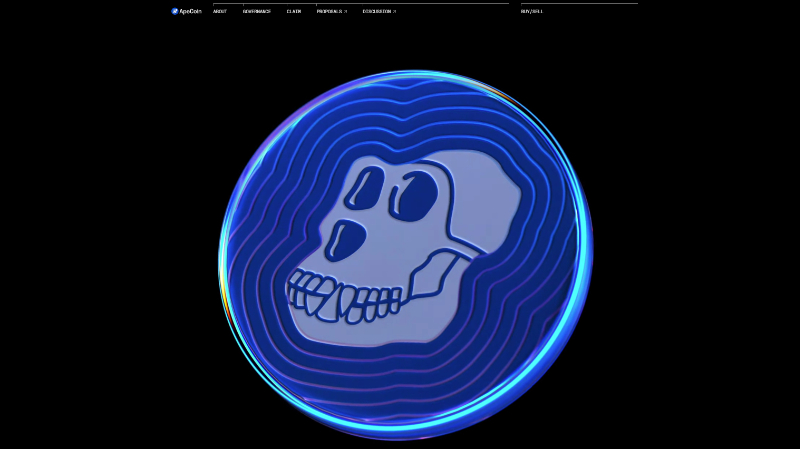Click the large ApeCoin skull coin graphic
800x449 pixels.
(406, 255)
